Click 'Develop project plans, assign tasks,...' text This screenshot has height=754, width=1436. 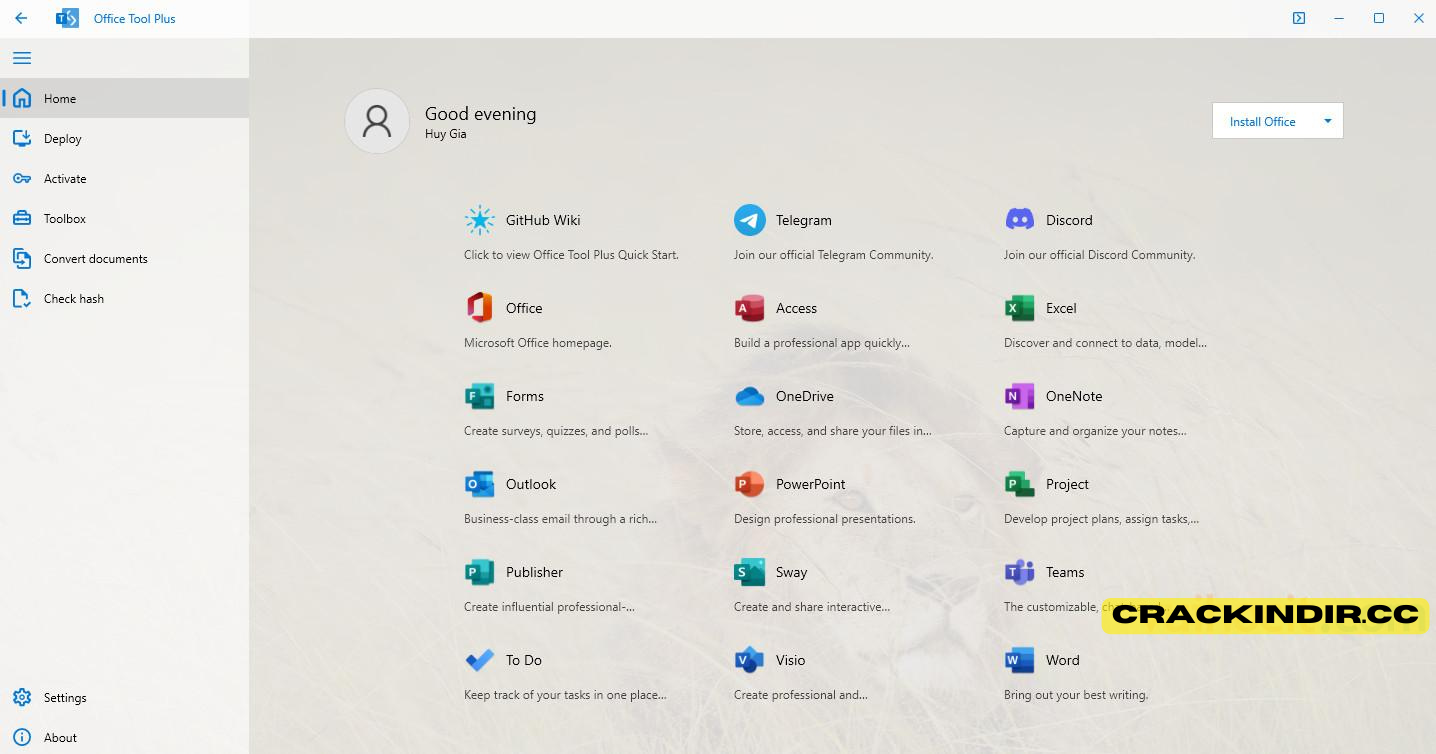1101,519
